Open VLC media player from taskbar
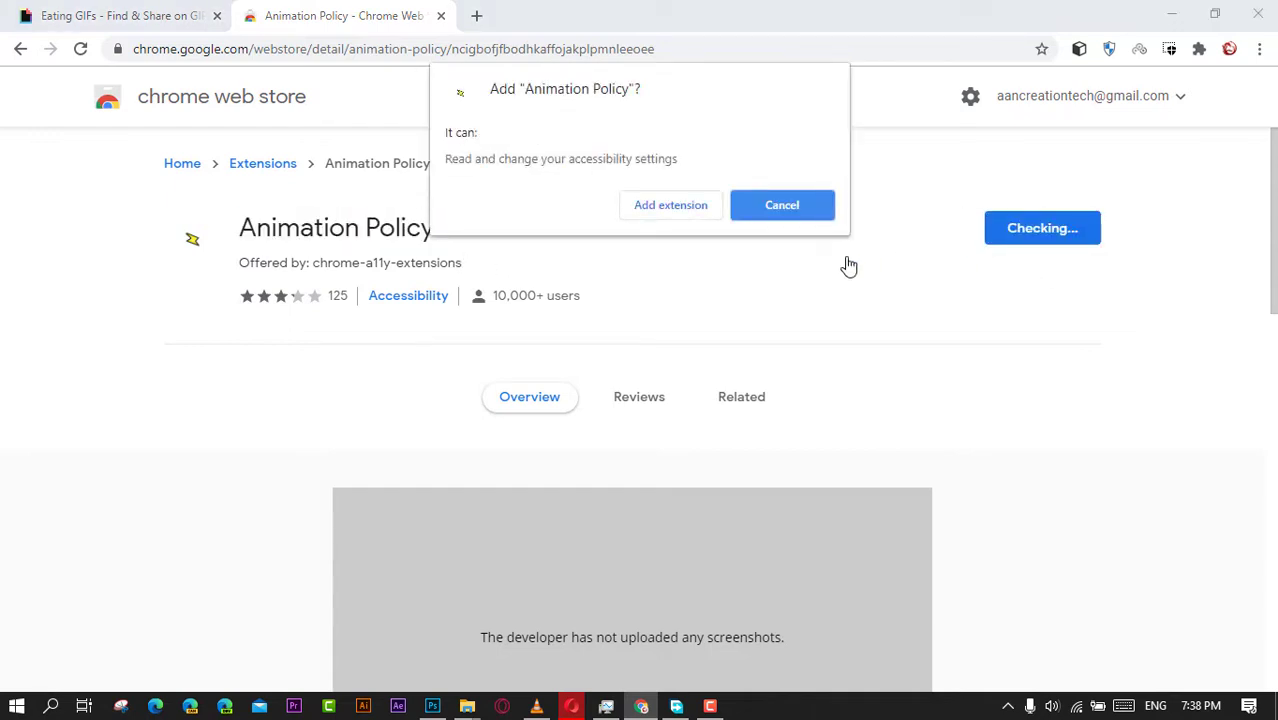Viewport: 1278px width, 720px height. (537, 706)
